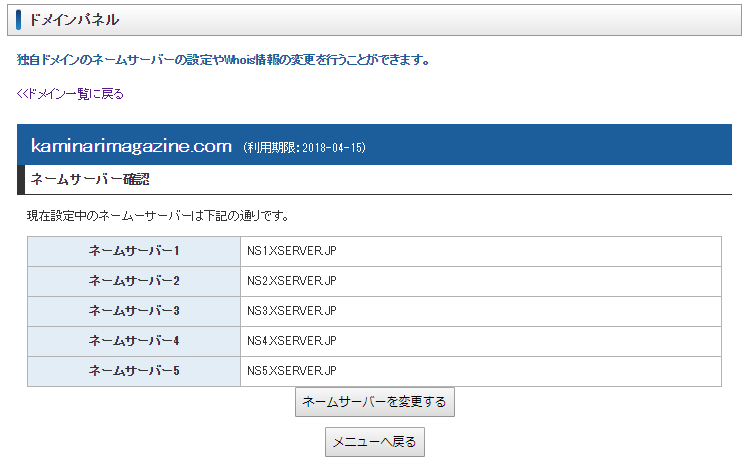The width and height of the screenshot is (746, 474).
Task: Click the Whois description text at top
Action: click(x=224, y=60)
